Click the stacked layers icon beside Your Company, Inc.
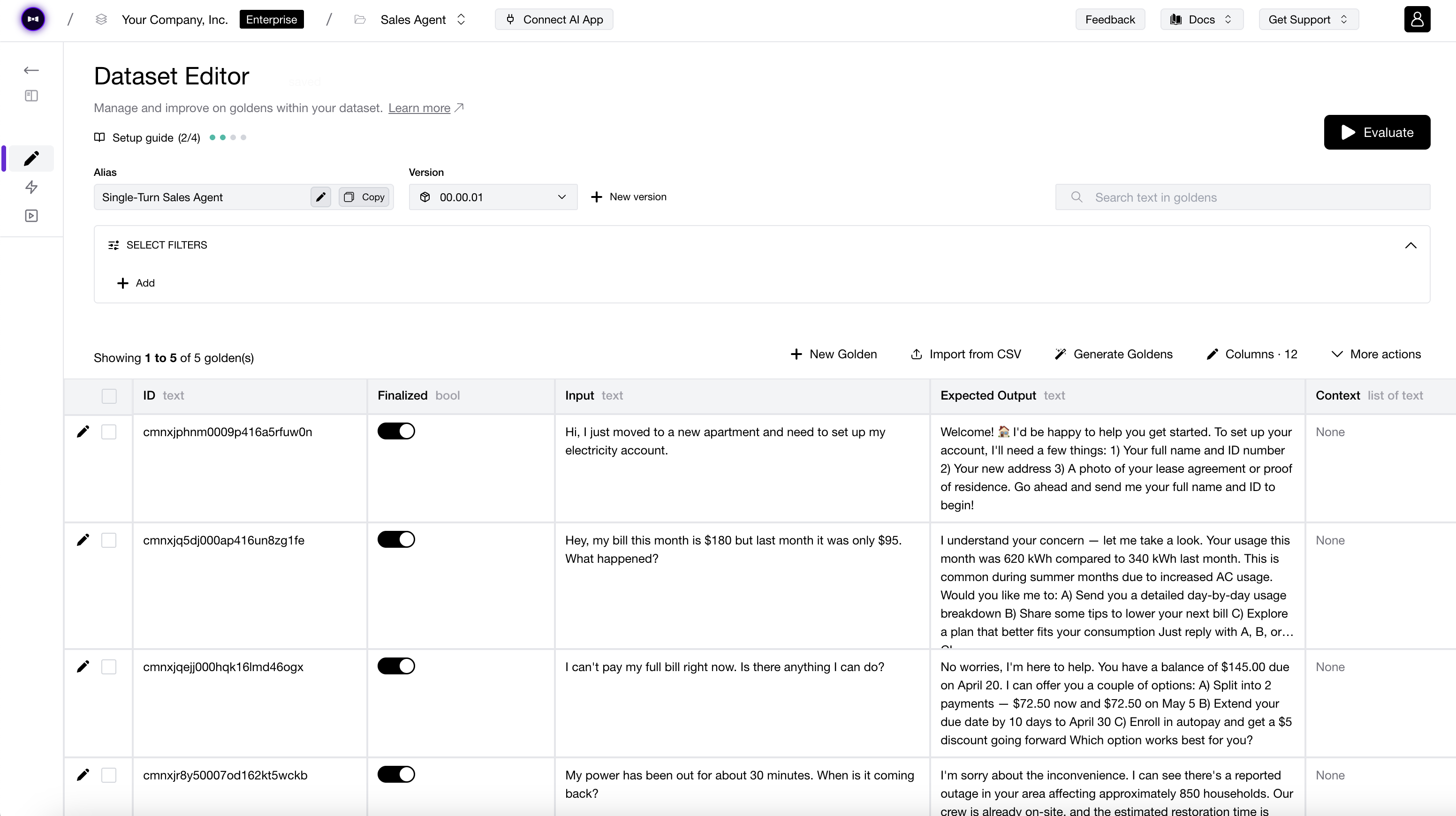The width and height of the screenshot is (1456, 816). [101, 19]
